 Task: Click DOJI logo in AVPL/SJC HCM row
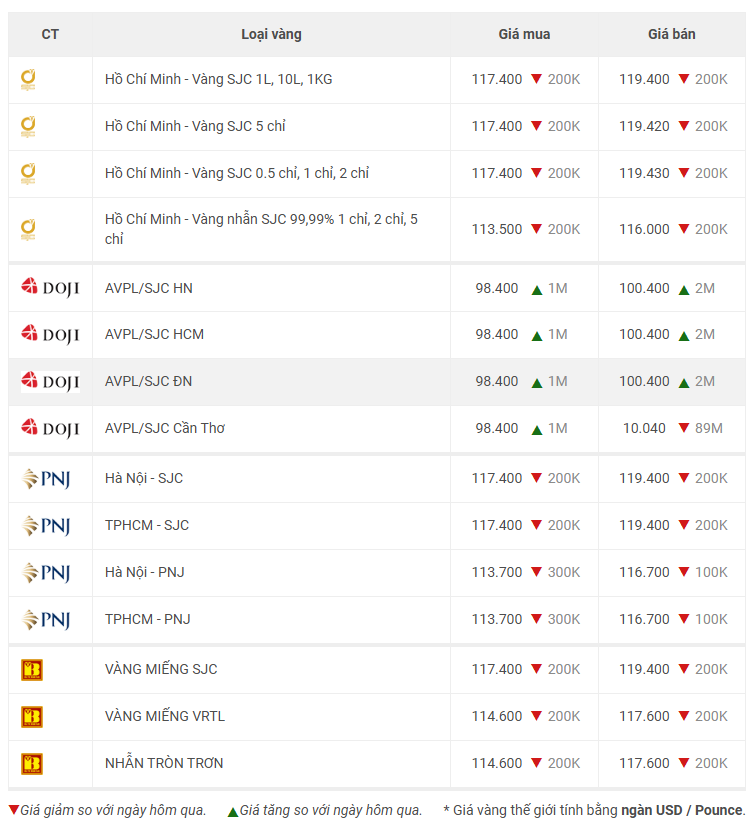(50, 334)
